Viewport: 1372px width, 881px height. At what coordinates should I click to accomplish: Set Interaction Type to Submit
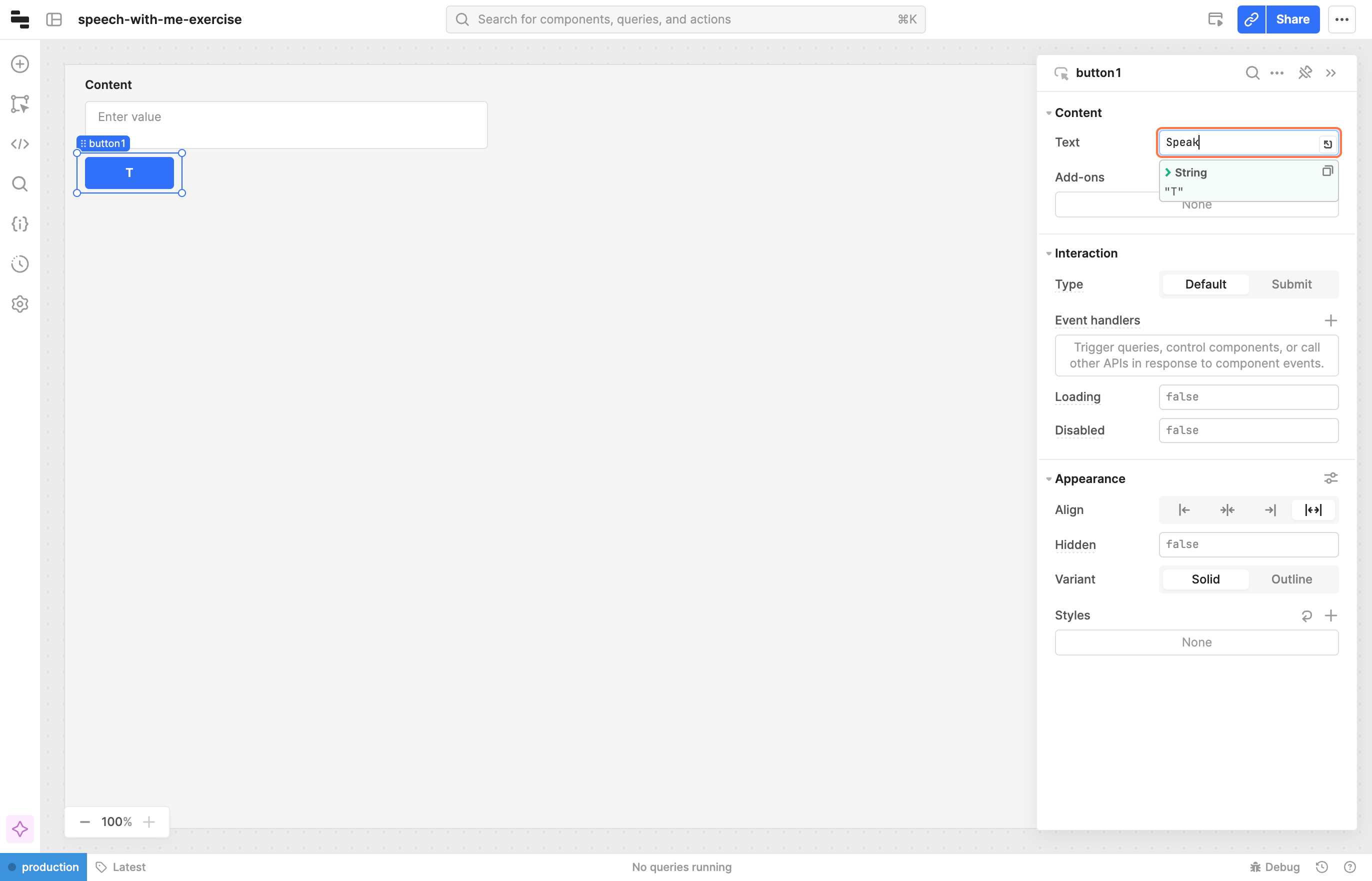[1291, 284]
